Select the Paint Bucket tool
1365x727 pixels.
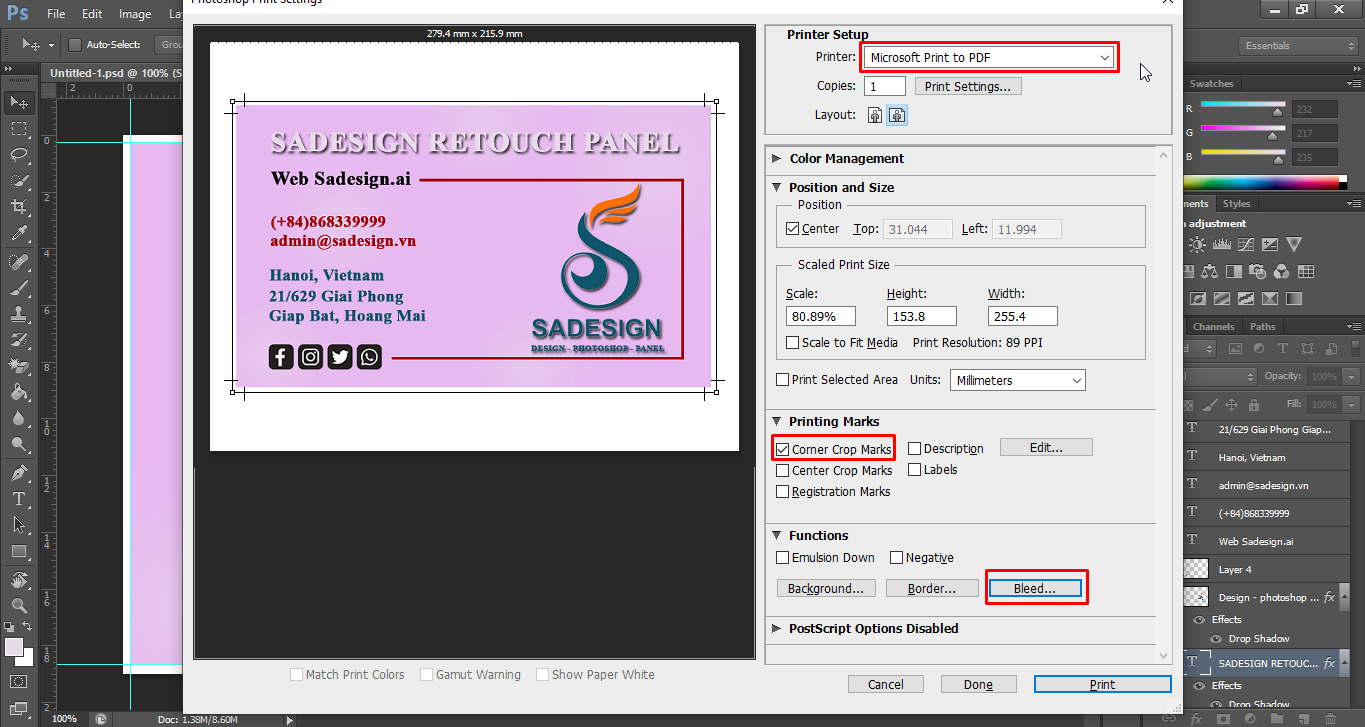(19, 392)
